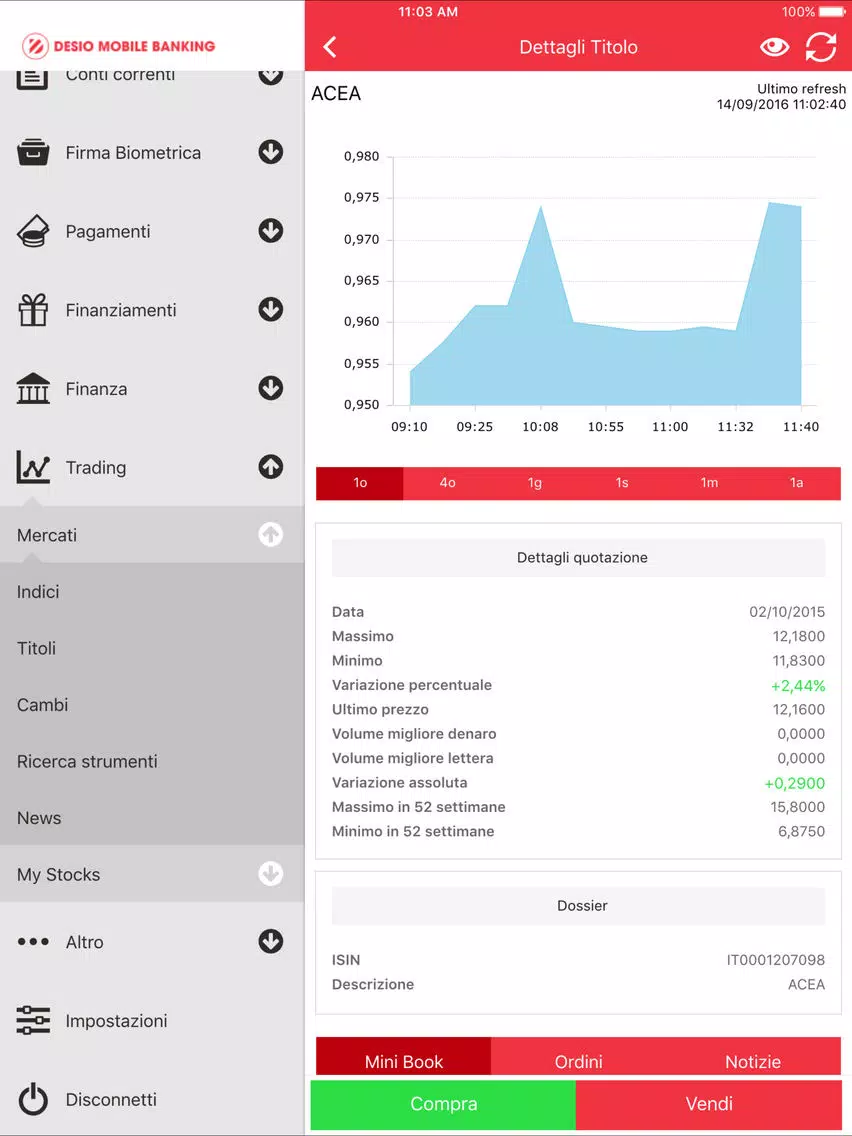The image size is (852, 1136).
Task: Open Impostazioni sliders icon
Action: [x=33, y=1020]
